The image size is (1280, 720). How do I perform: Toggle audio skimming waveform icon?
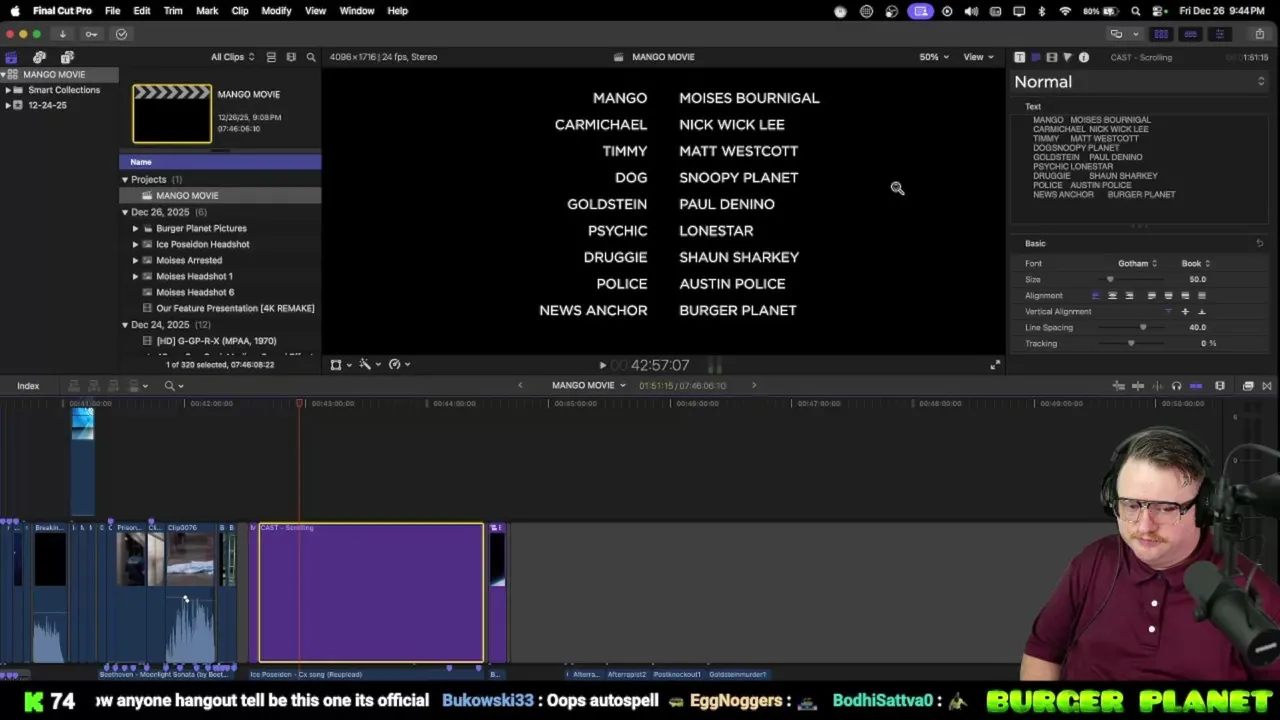click(x=1156, y=386)
